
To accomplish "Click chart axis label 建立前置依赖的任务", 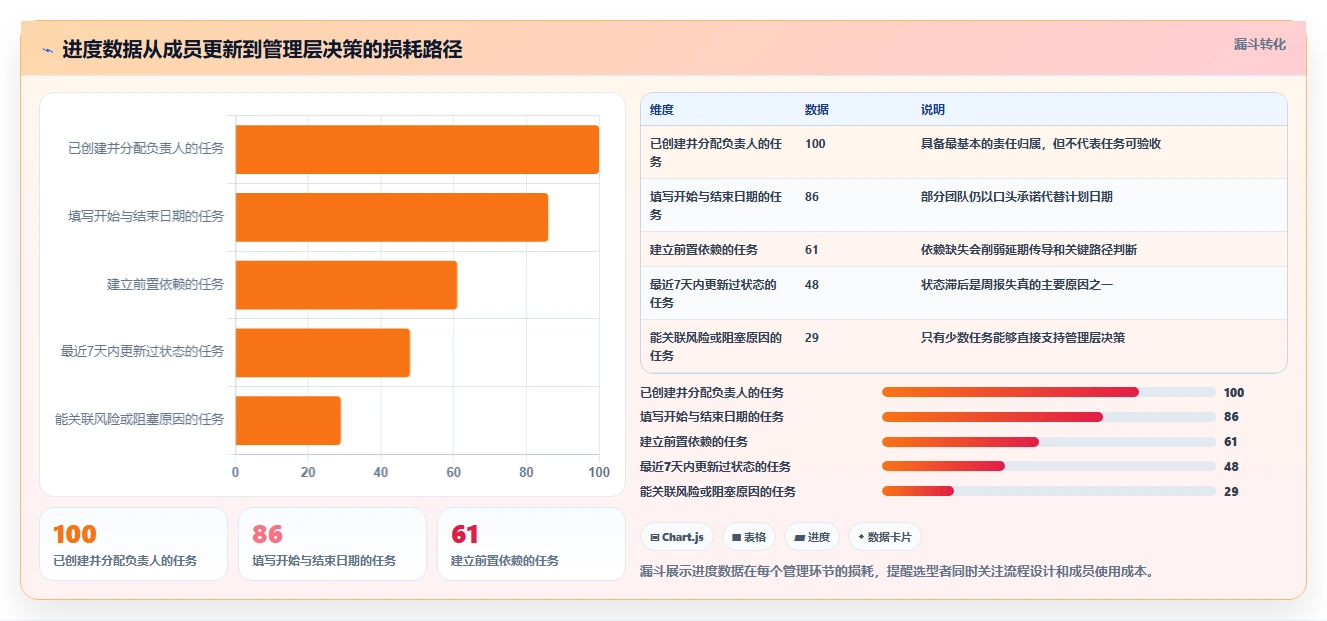I will 166,285.
